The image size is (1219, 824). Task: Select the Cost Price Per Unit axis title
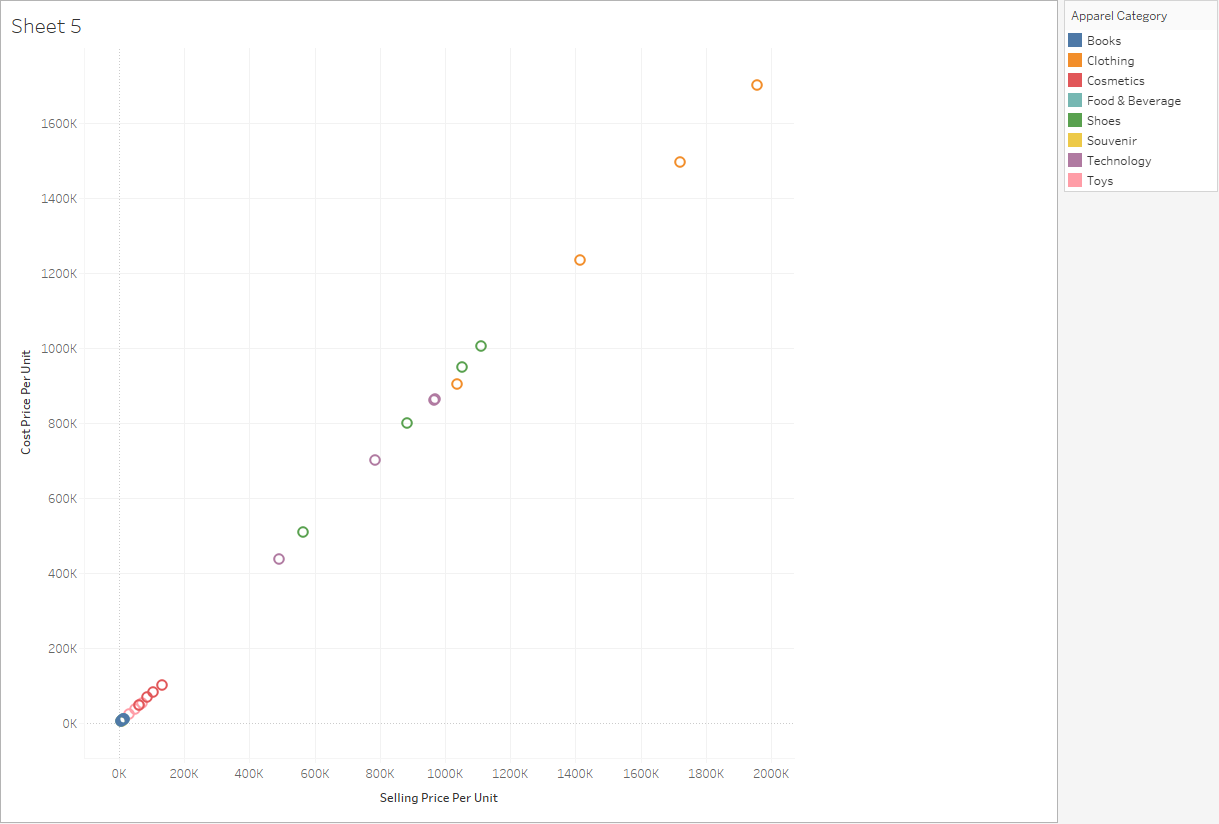click(26, 400)
